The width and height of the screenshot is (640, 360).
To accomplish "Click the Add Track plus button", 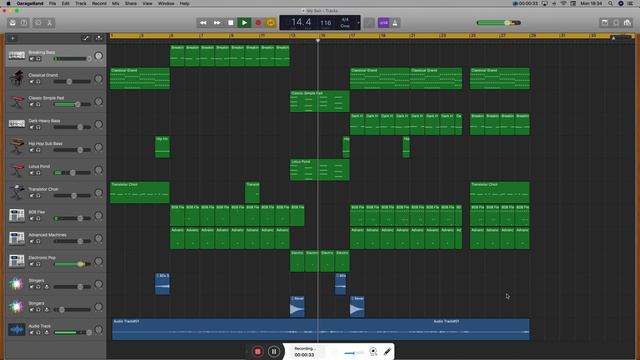I will [x=13, y=38].
